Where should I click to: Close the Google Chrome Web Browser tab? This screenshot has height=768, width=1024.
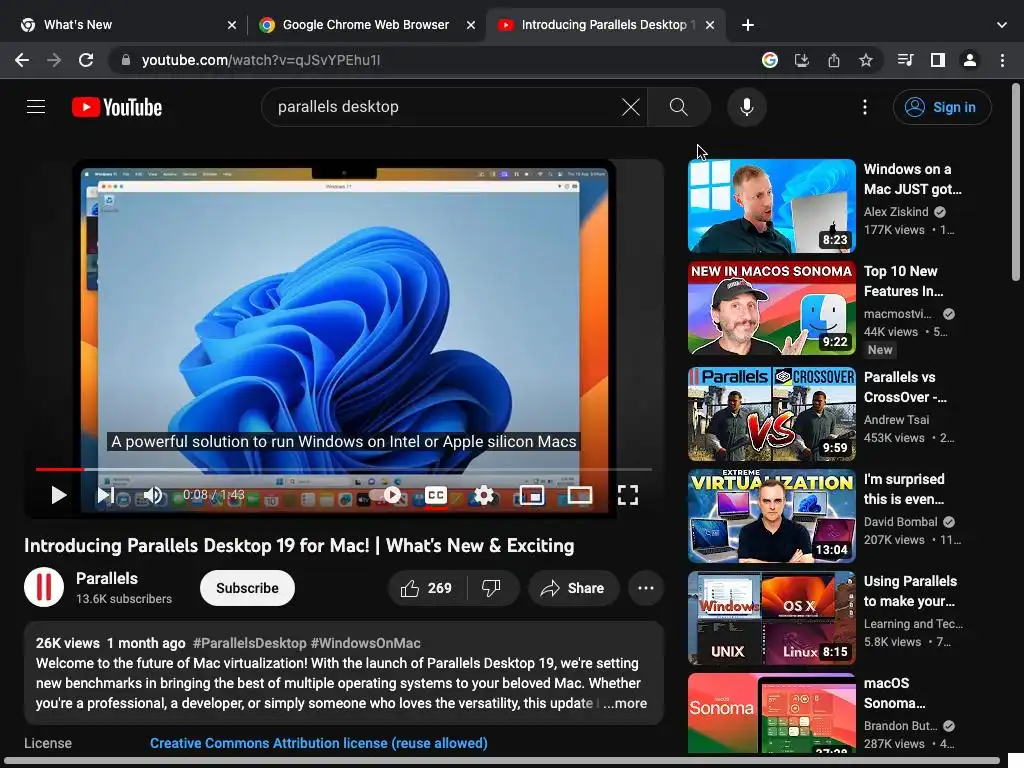(471, 25)
